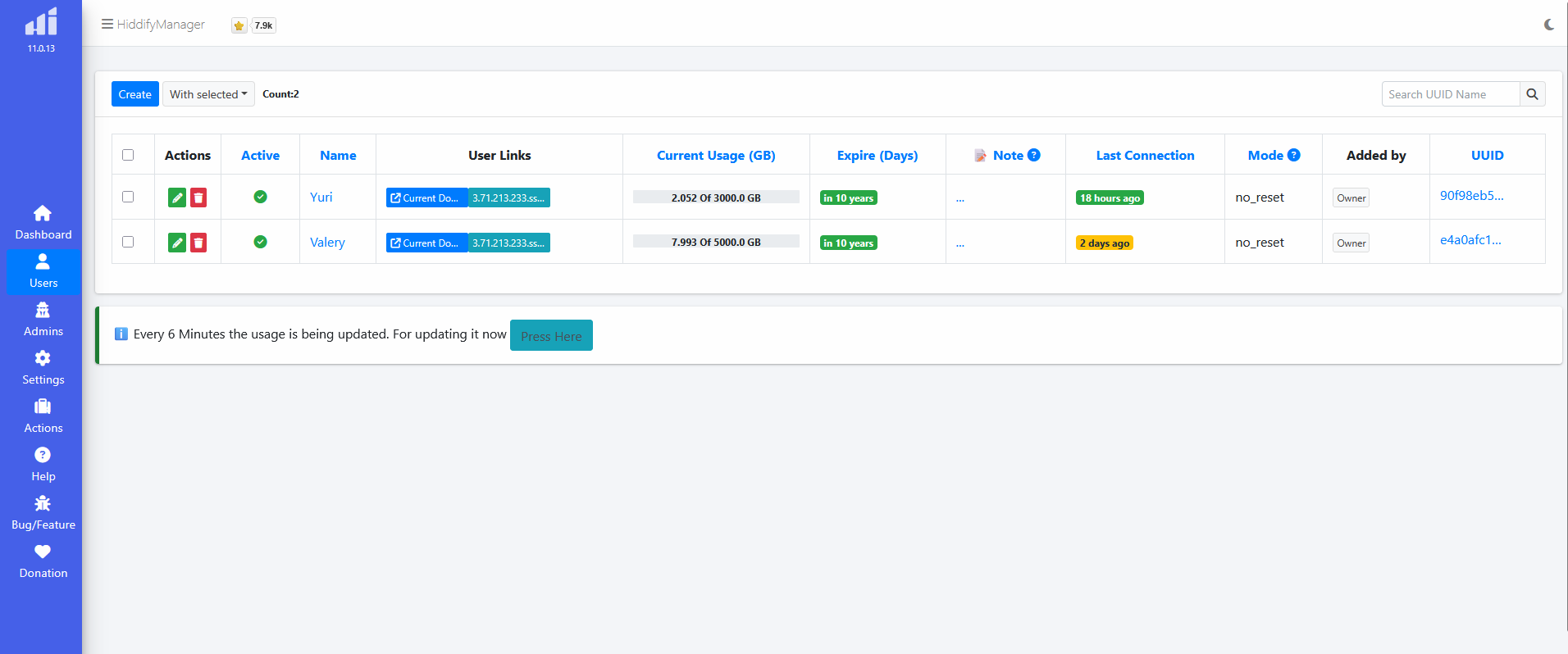Viewport: 1568px width, 654px height.
Task: Click Valery's usage progress bar
Action: click(716, 242)
